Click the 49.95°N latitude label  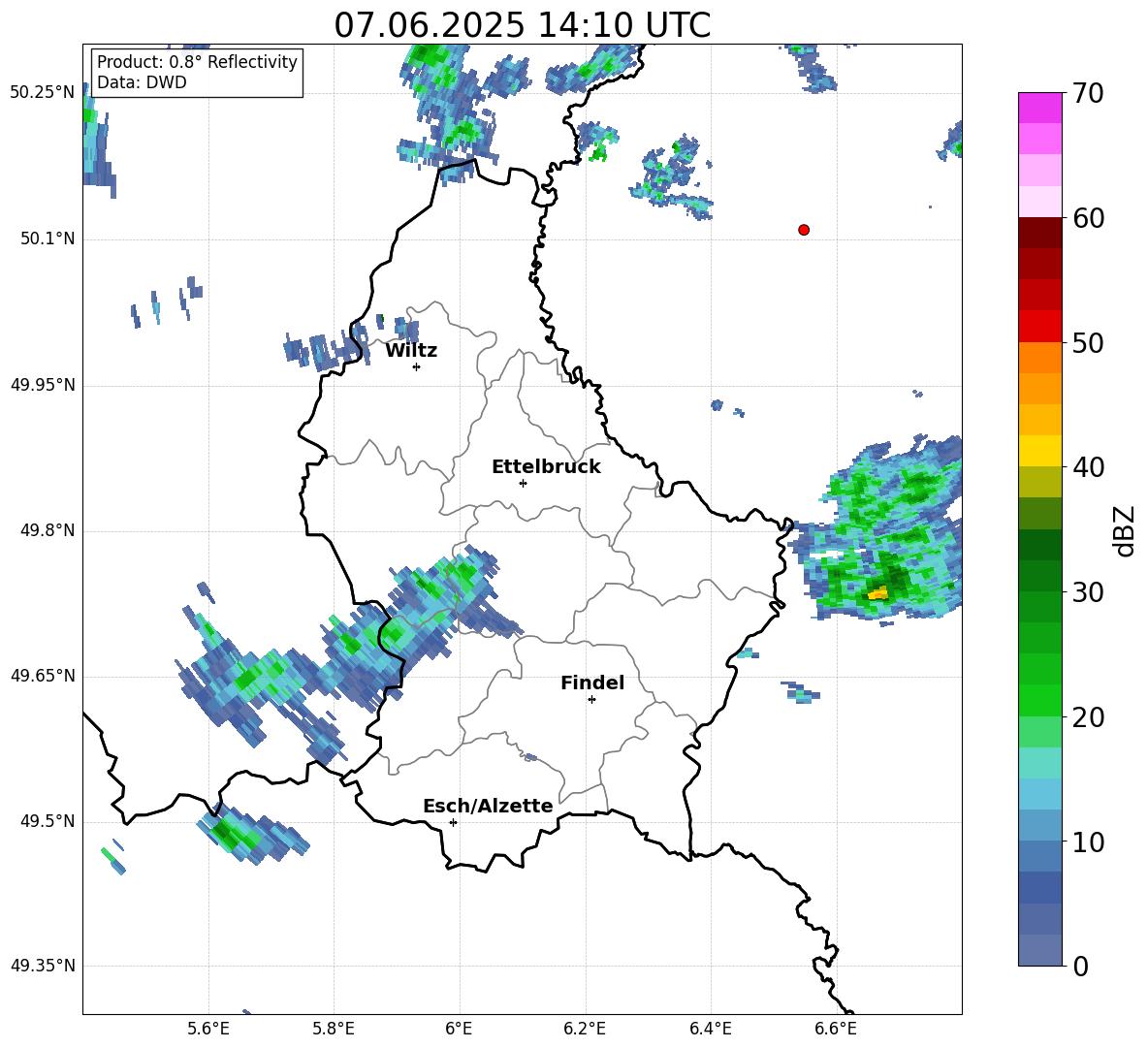43,385
